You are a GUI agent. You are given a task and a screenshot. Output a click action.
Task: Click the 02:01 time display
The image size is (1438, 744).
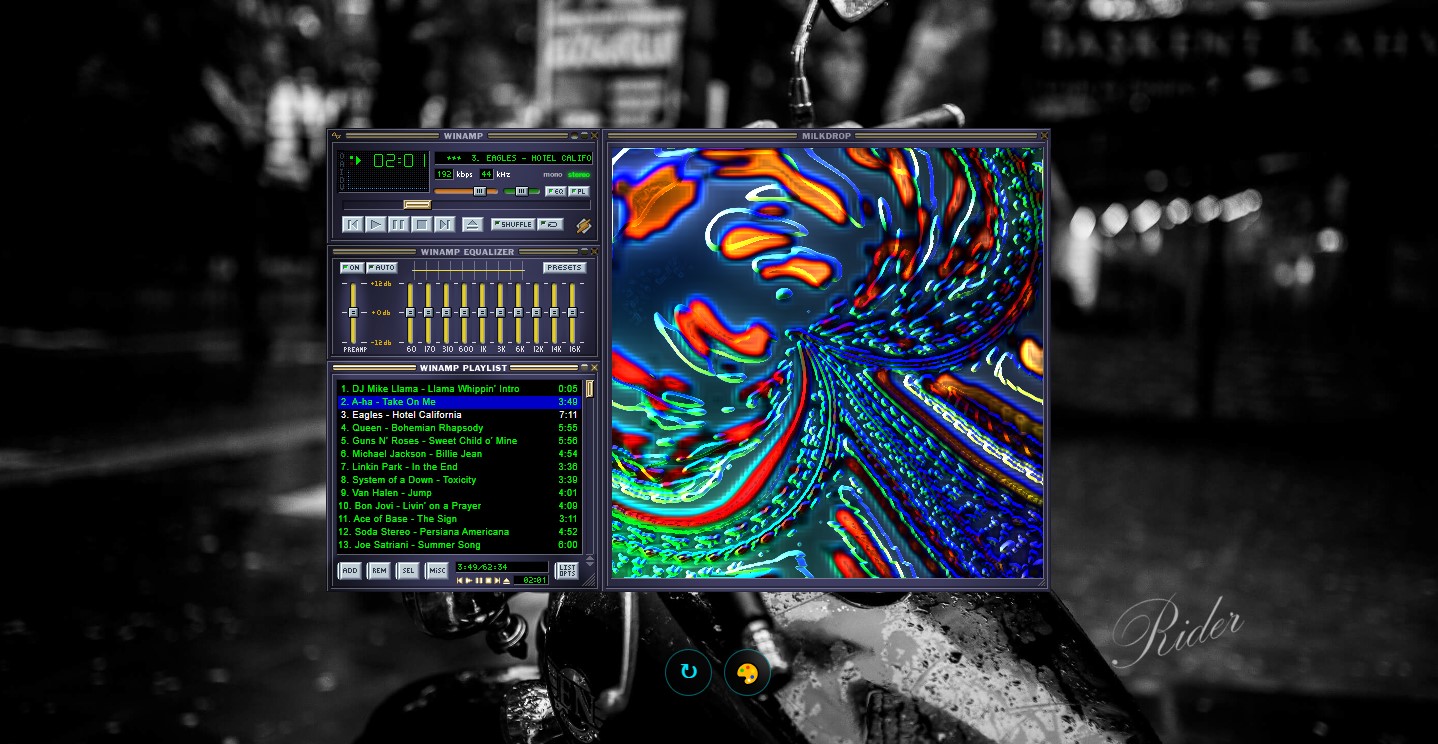pos(400,160)
